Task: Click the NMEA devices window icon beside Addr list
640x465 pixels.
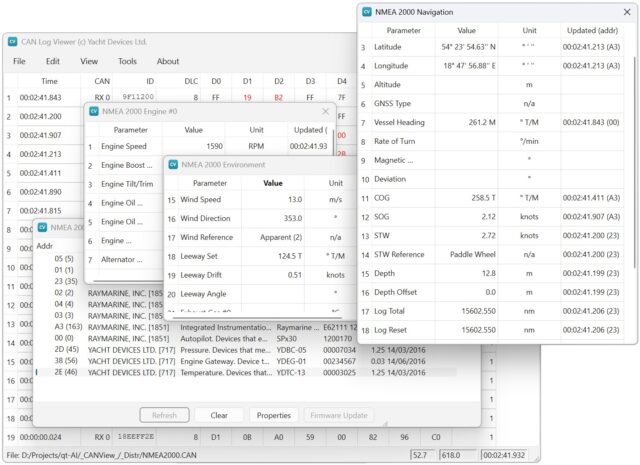Action: (42, 227)
